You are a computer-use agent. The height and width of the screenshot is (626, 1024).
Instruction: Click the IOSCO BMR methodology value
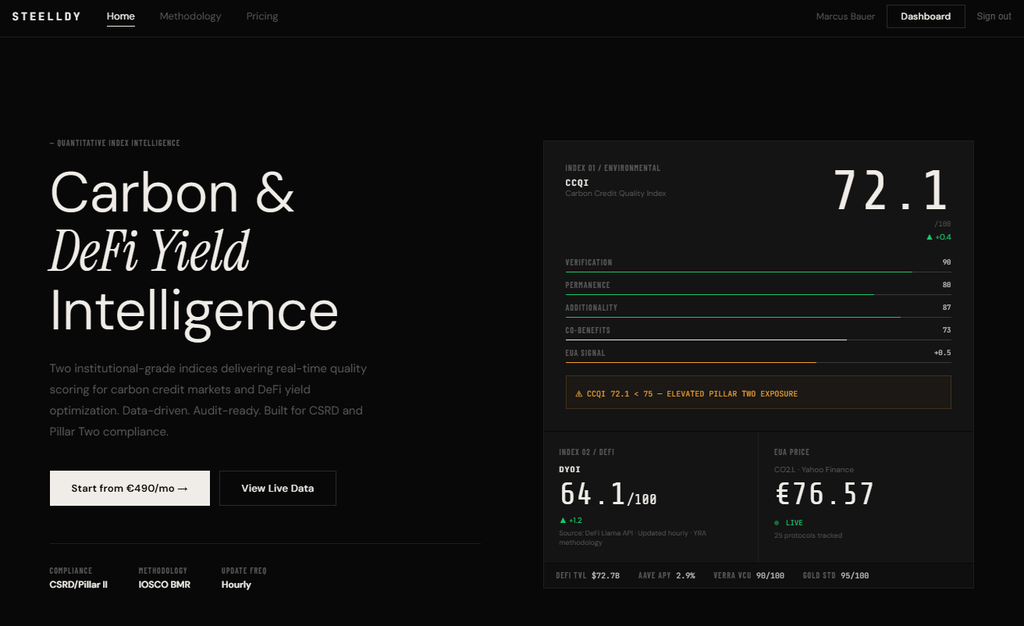pyautogui.click(x=164, y=585)
